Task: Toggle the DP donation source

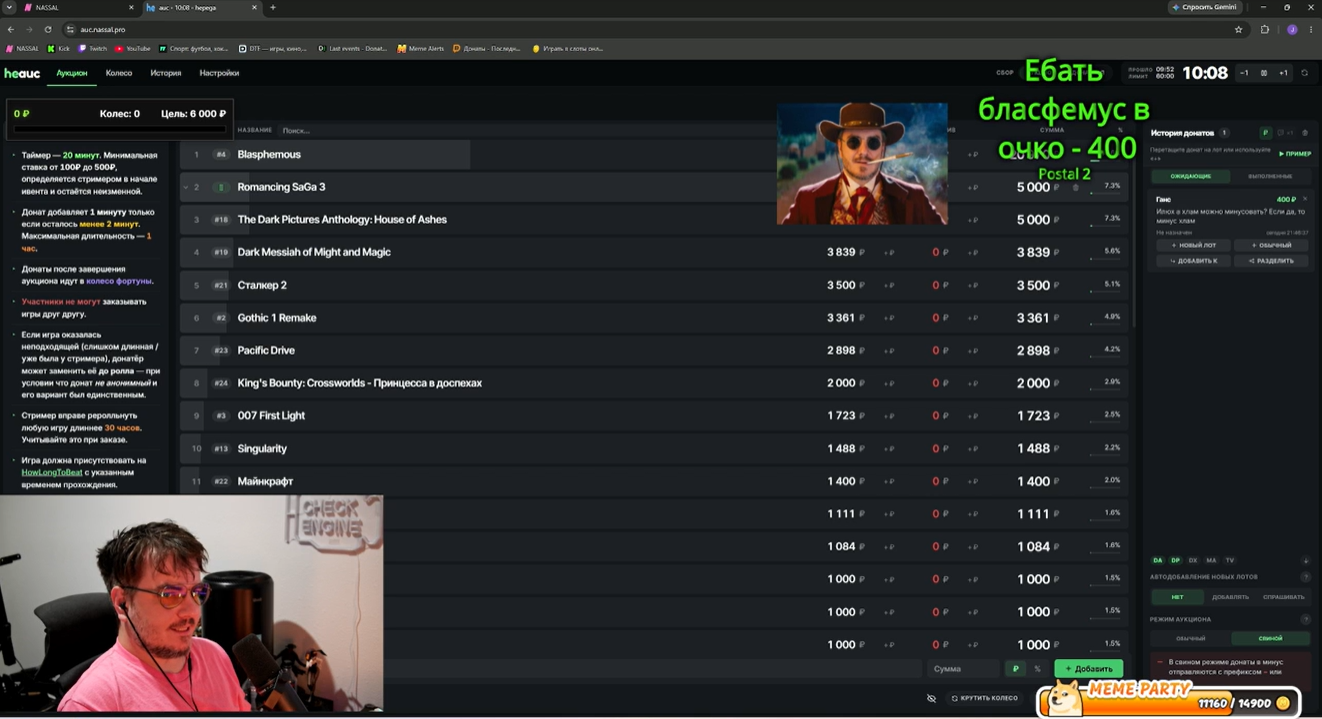Action: [x=1175, y=560]
